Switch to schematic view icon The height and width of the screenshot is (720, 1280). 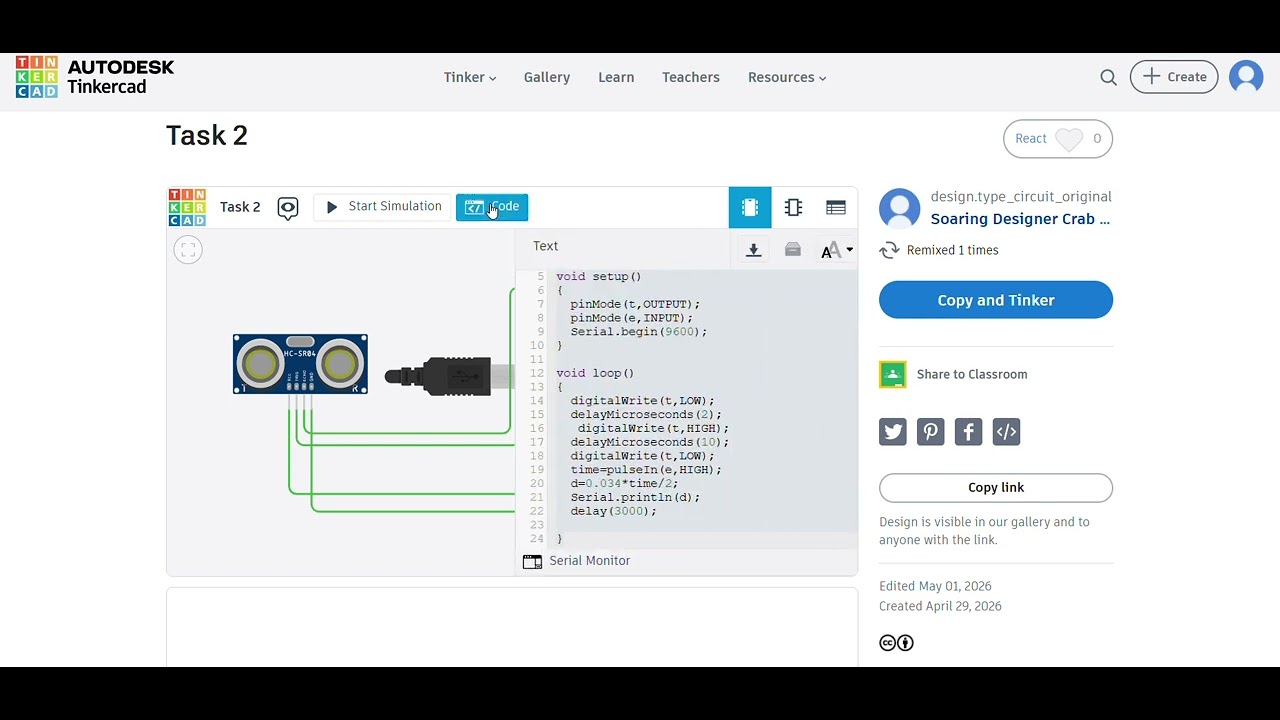point(793,207)
